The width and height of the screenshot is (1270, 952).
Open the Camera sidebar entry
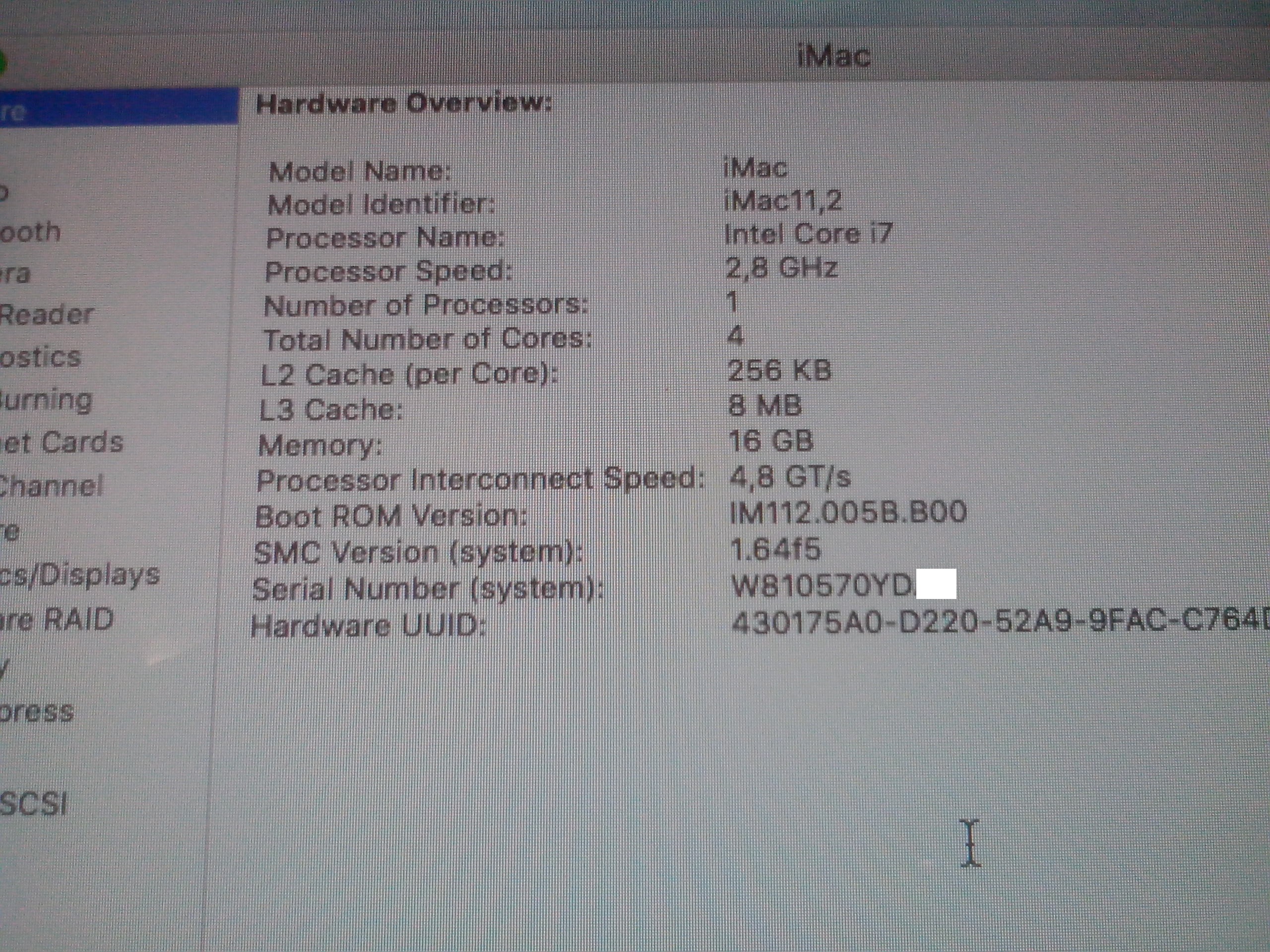[15, 274]
